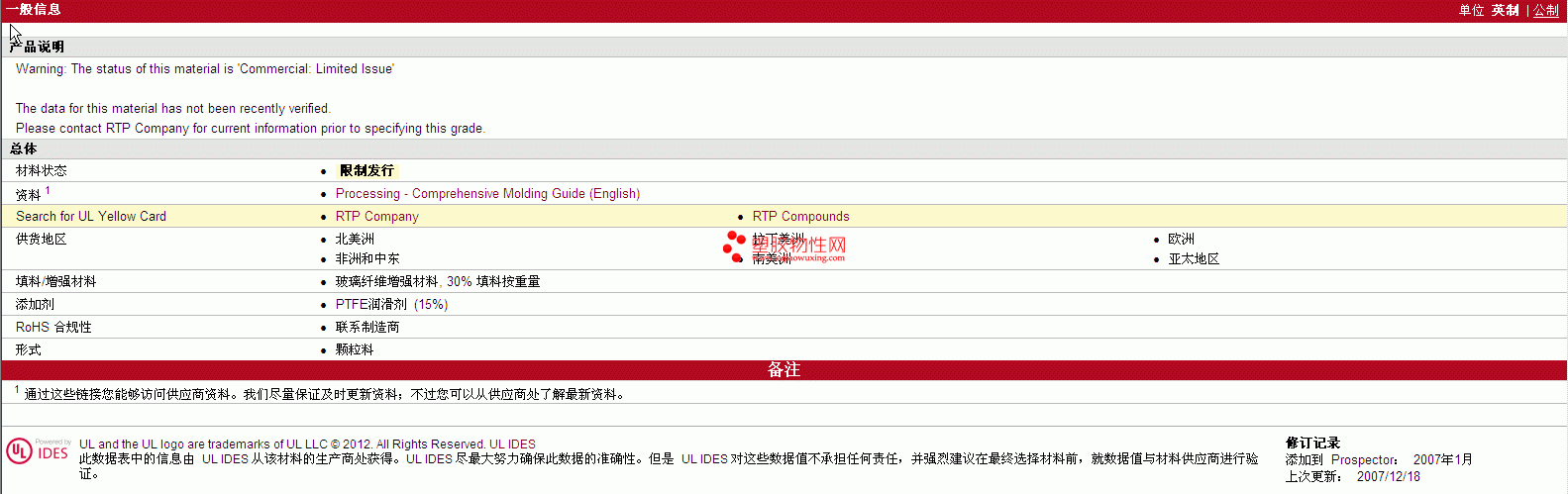Select the 修订记录 heading
The image size is (1568, 494).
[1312, 444]
